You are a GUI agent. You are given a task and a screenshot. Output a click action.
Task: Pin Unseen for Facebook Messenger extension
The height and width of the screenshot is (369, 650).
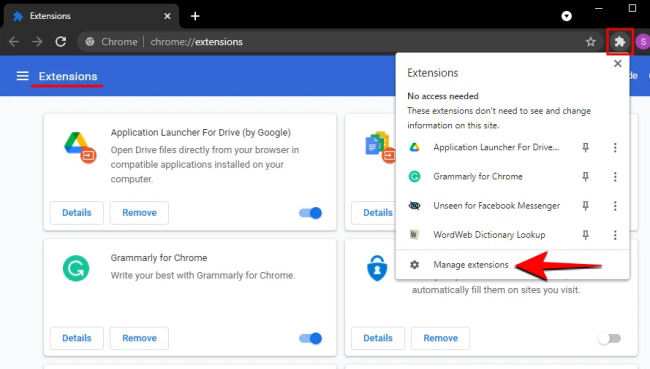tap(585, 206)
